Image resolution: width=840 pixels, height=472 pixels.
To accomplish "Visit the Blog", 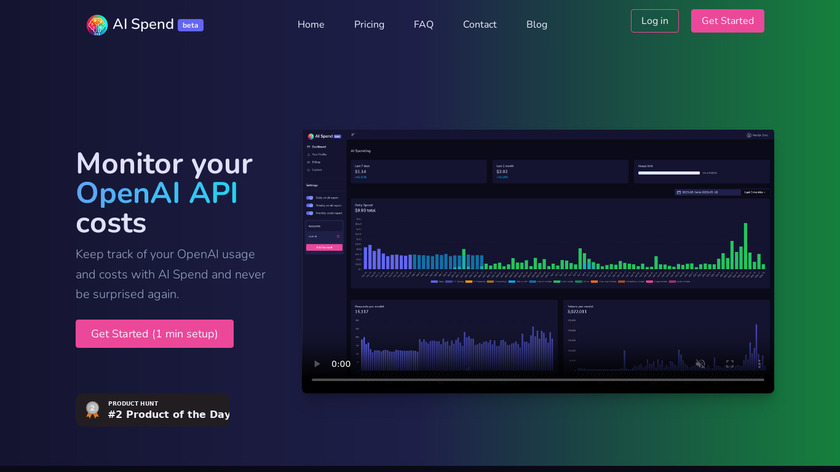I will click(537, 25).
